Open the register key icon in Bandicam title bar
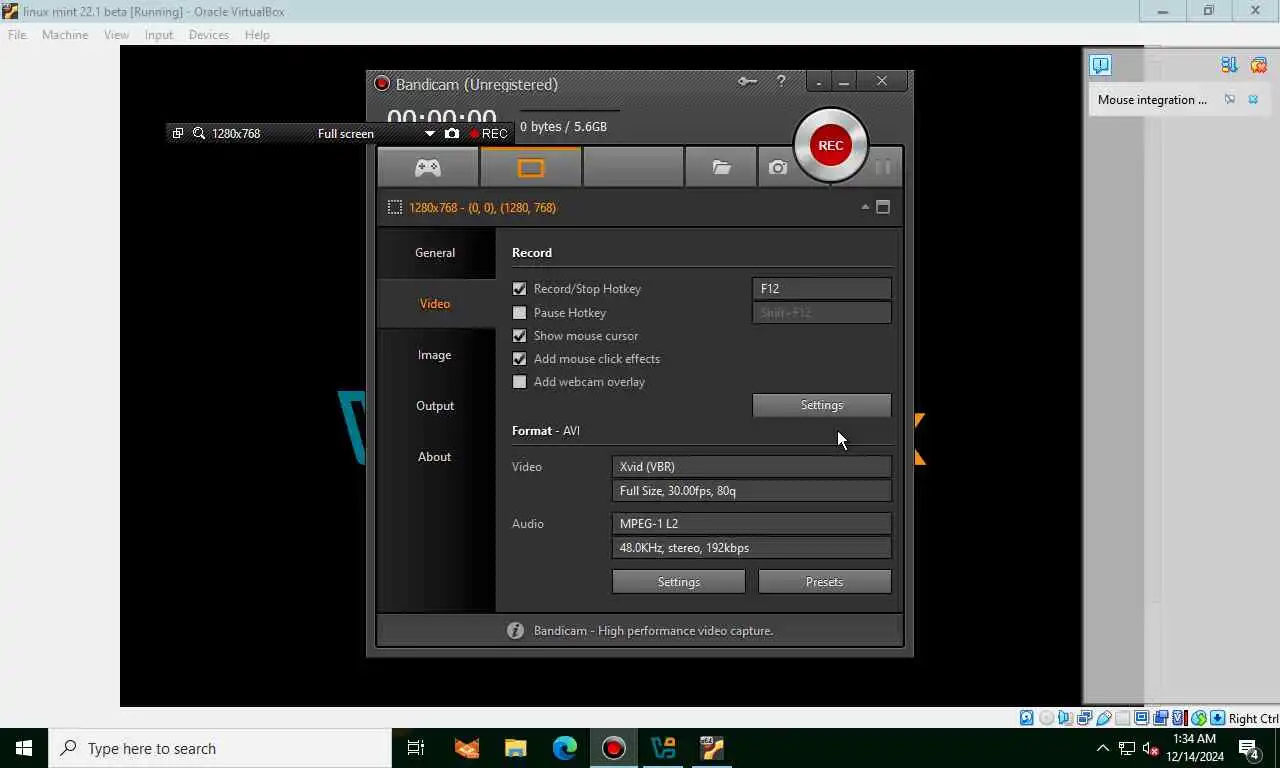This screenshot has width=1280, height=768. pyautogui.click(x=747, y=82)
